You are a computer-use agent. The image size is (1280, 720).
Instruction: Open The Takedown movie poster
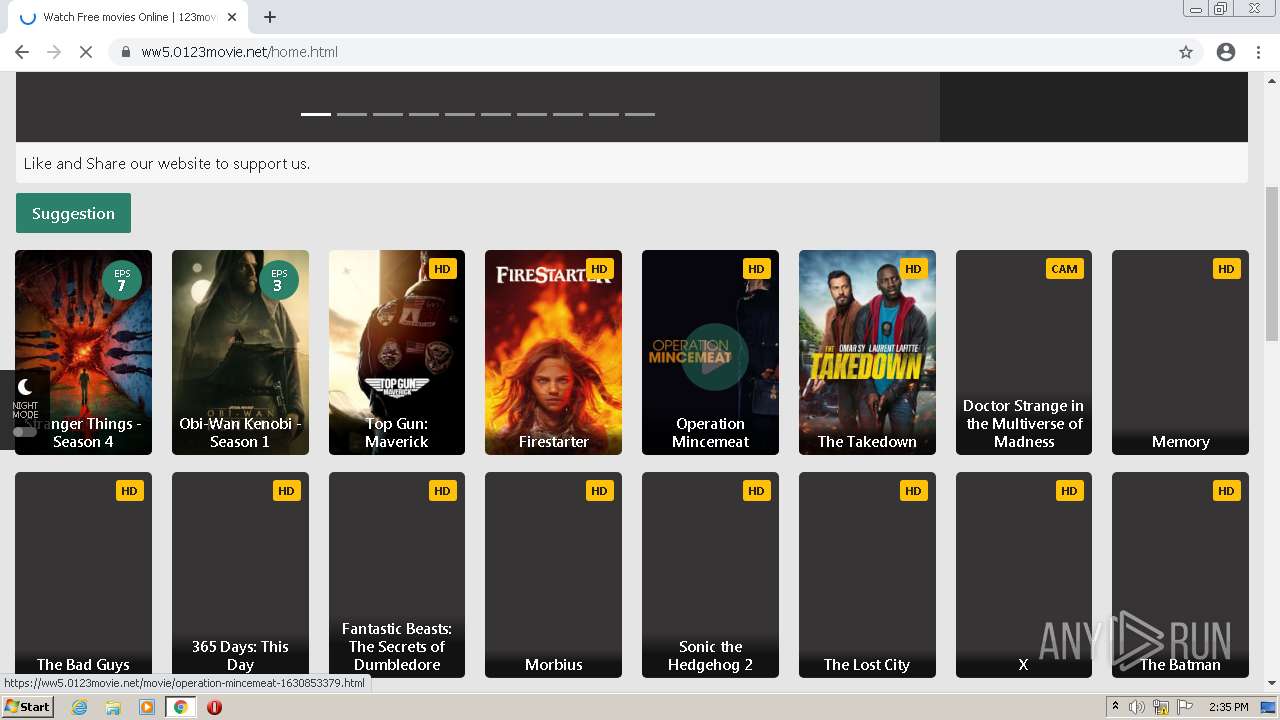[867, 352]
